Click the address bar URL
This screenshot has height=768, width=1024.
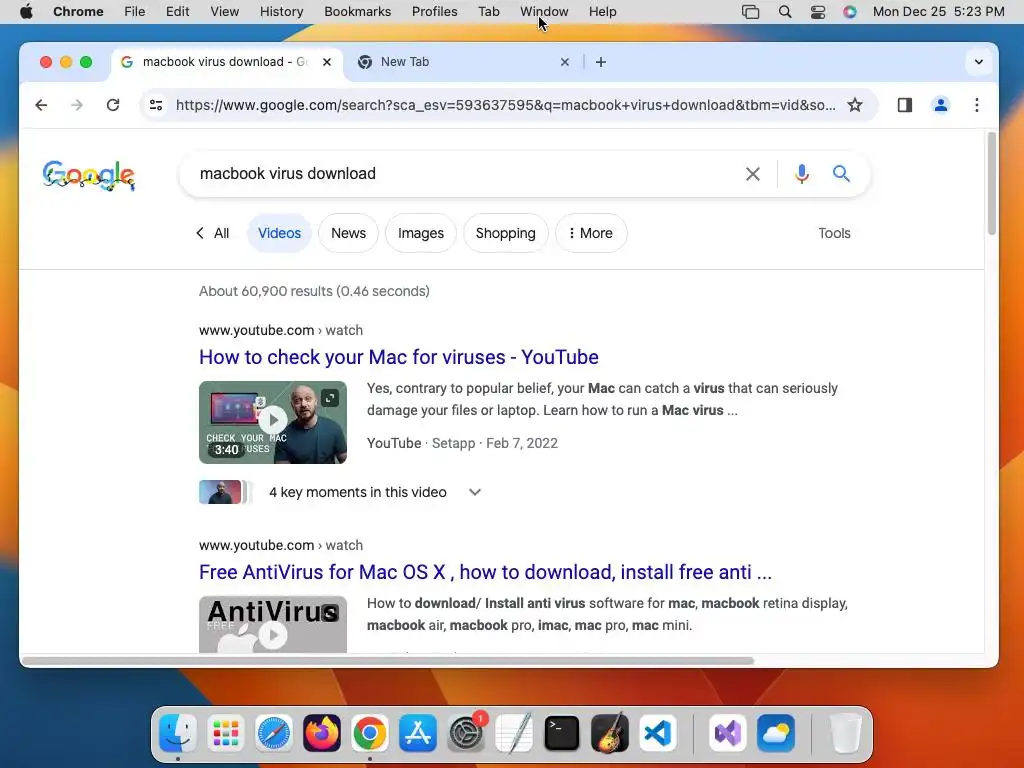[x=505, y=105]
